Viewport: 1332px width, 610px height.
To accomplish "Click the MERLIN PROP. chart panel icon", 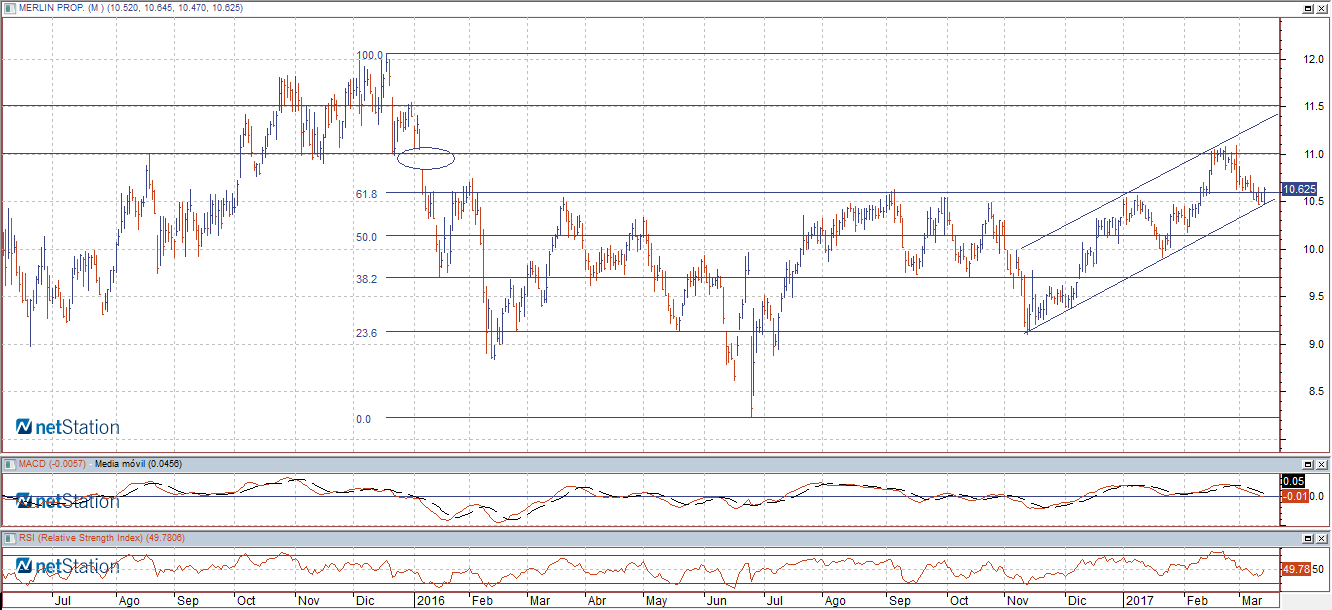I will tap(9, 7).
